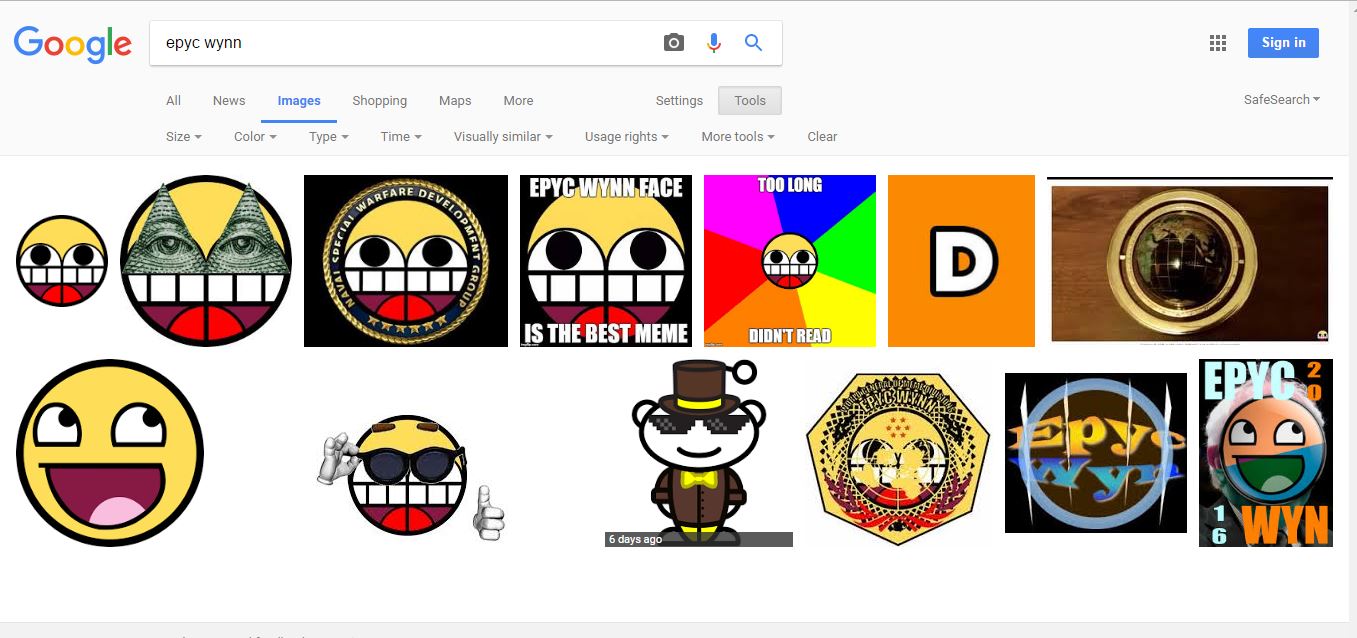The height and width of the screenshot is (638, 1357).
Task: Expand the Visually similar dropdown
Action: (x=503, y=137)
